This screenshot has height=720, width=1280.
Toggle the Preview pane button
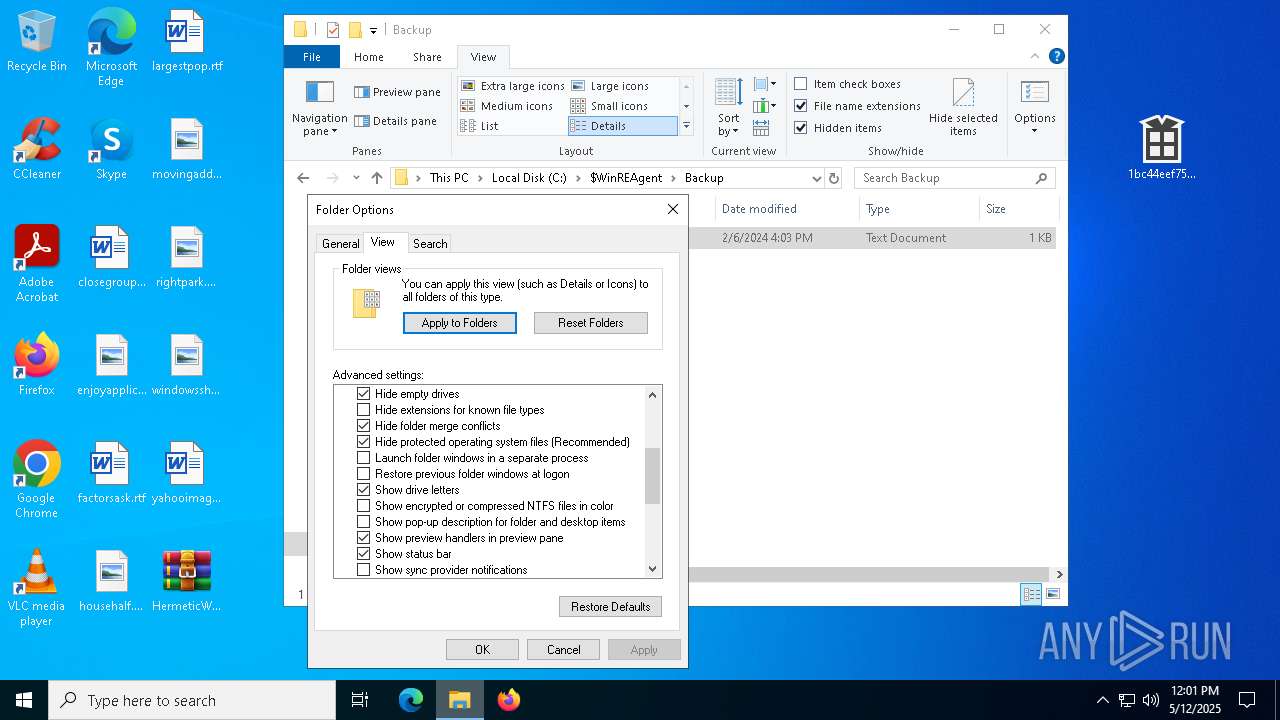coord(397,92)
